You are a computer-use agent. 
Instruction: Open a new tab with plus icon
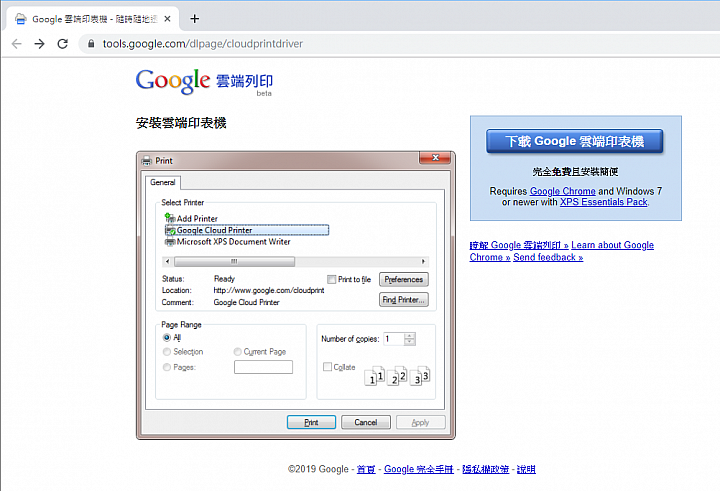coord(195,19)
